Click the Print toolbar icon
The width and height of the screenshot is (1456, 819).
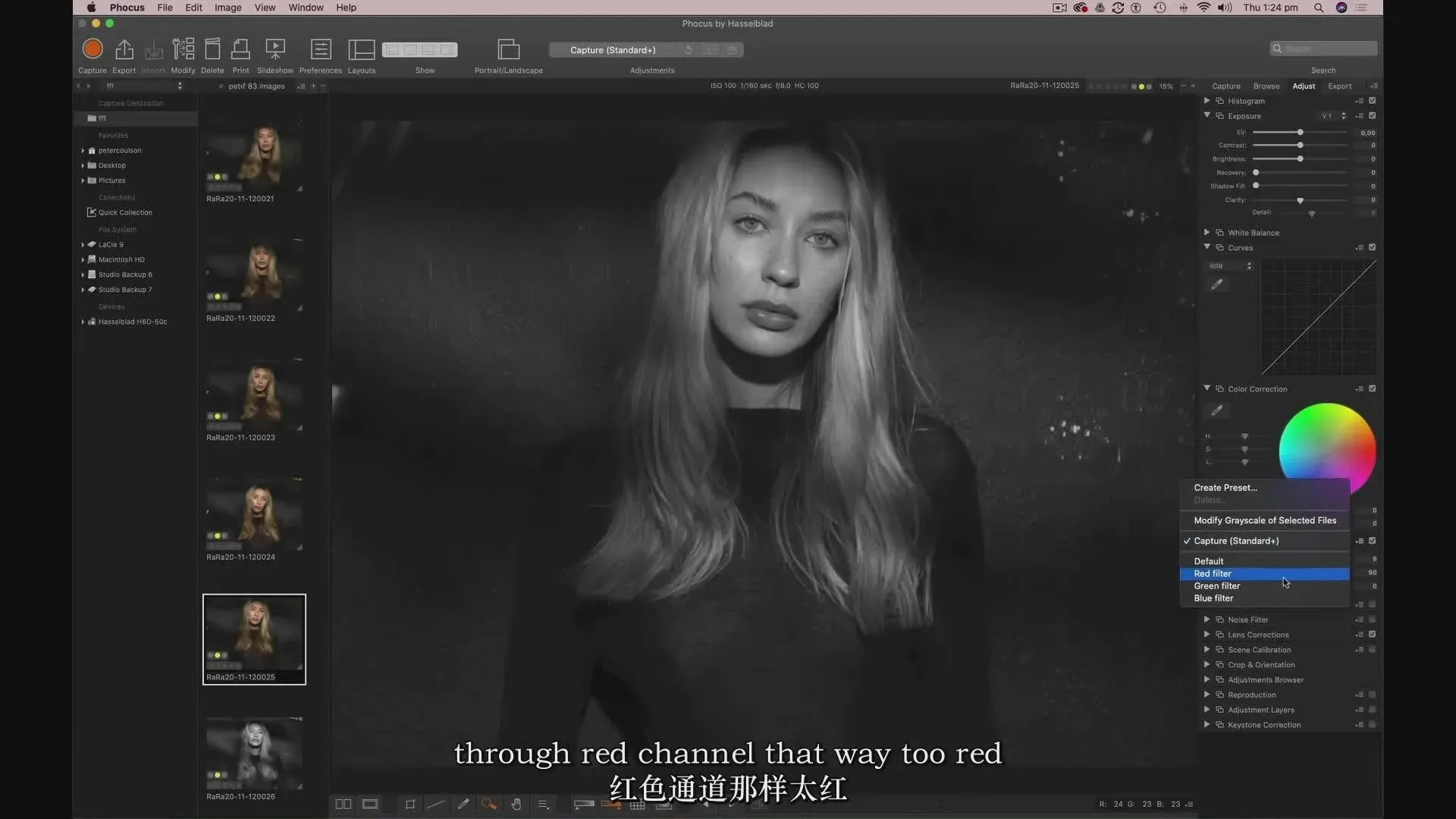tap(240, 49)
